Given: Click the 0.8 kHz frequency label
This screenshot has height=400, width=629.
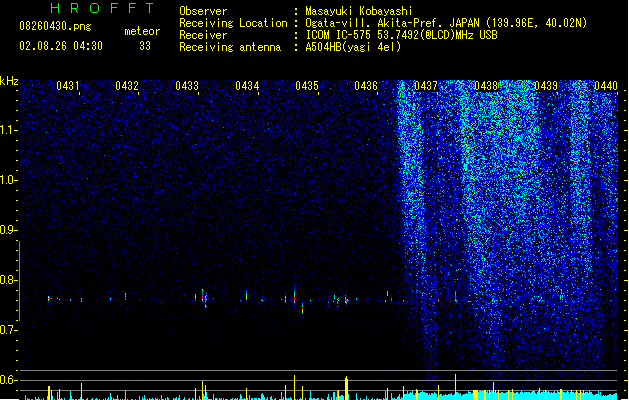Looking at the screenshot, I should coord(7,280).
